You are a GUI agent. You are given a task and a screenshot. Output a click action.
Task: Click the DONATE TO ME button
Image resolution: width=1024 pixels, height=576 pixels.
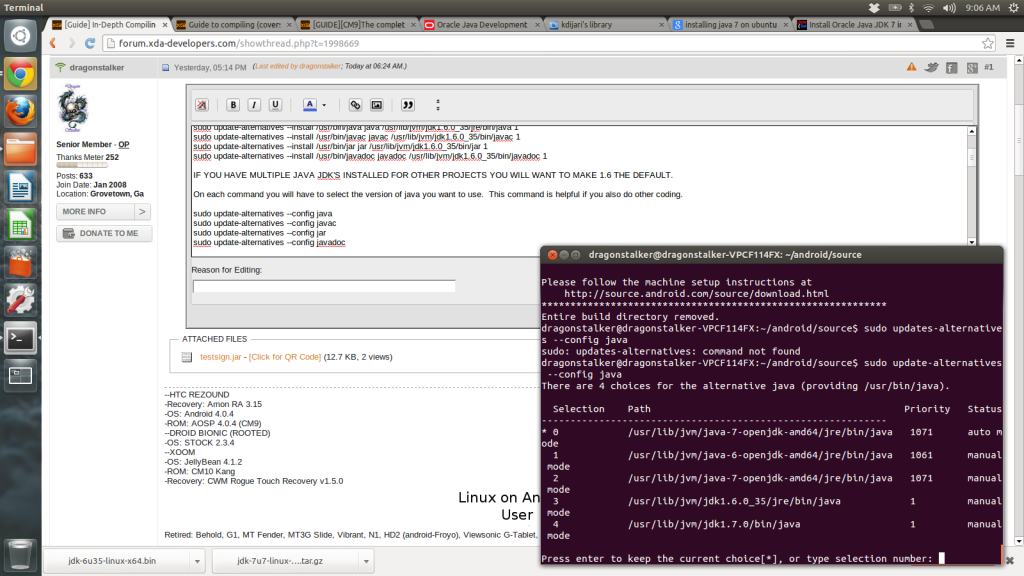[104, 233]
